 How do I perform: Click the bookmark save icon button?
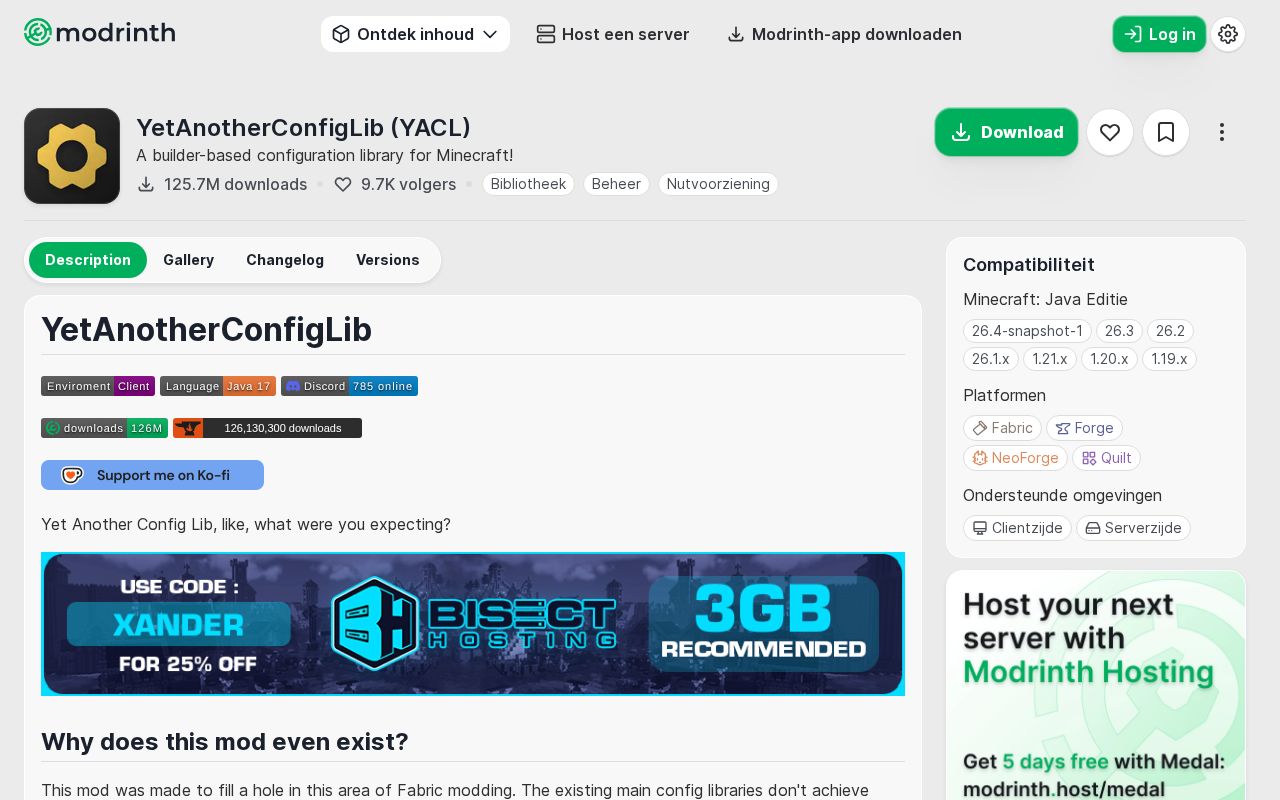tap(1166, 132)
